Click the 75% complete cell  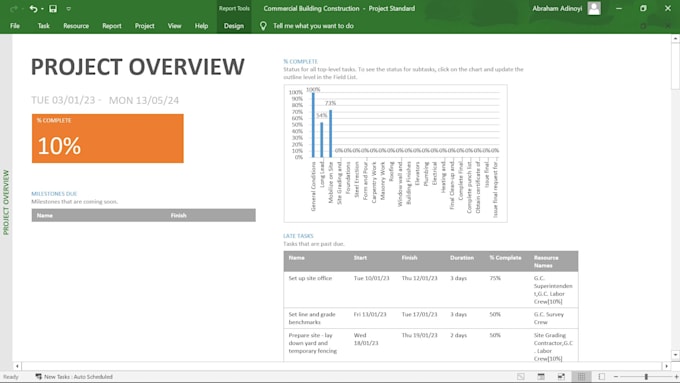click(x=495, y=278)
